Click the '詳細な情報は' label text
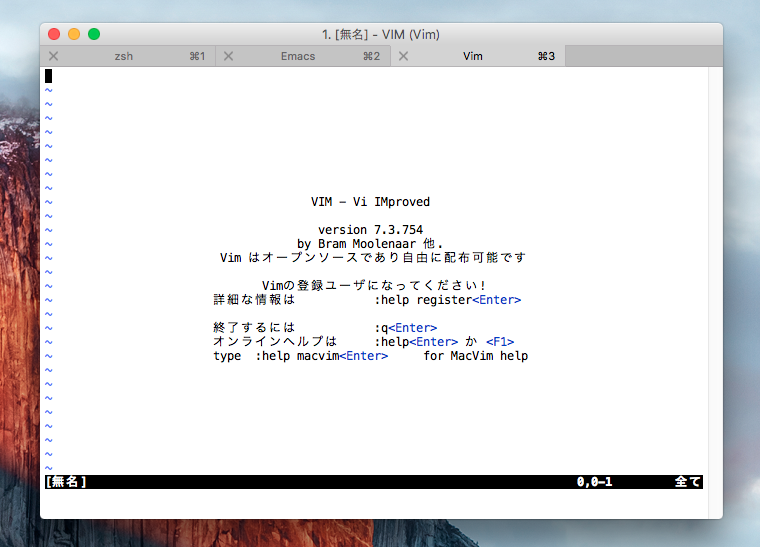 254,300
